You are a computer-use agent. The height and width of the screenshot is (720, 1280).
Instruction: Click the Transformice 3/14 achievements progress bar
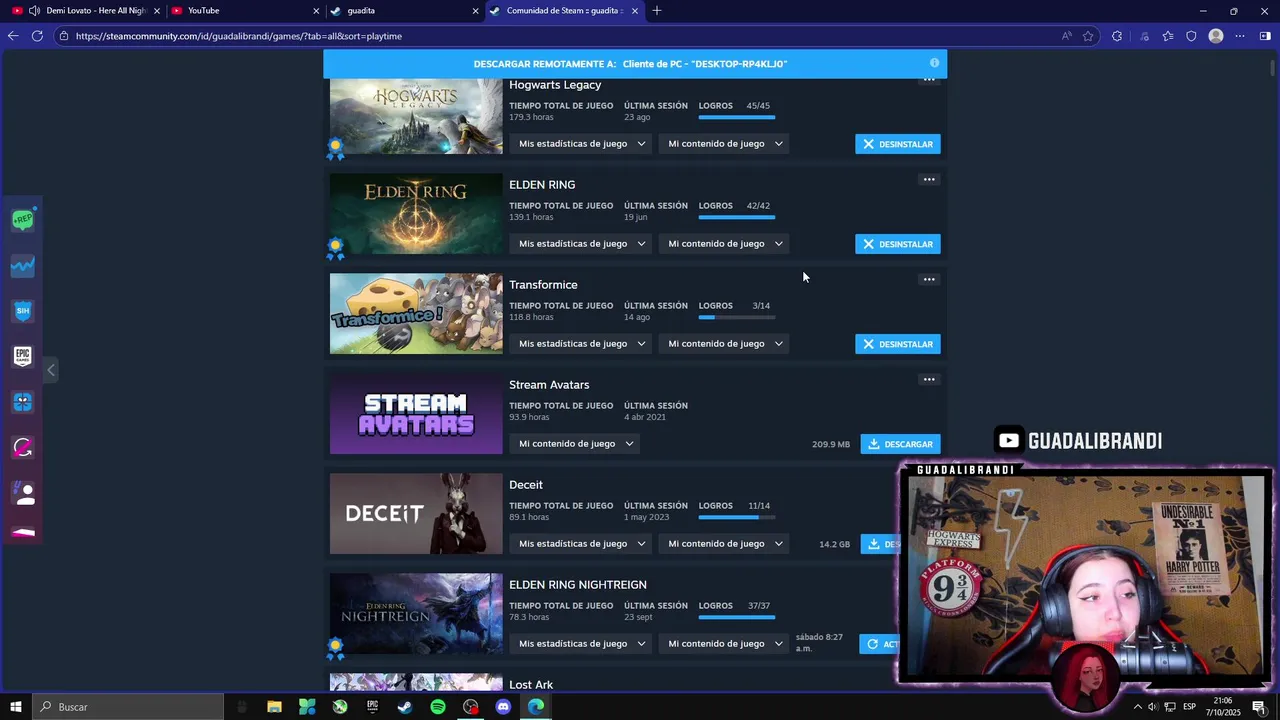point(737,317)
